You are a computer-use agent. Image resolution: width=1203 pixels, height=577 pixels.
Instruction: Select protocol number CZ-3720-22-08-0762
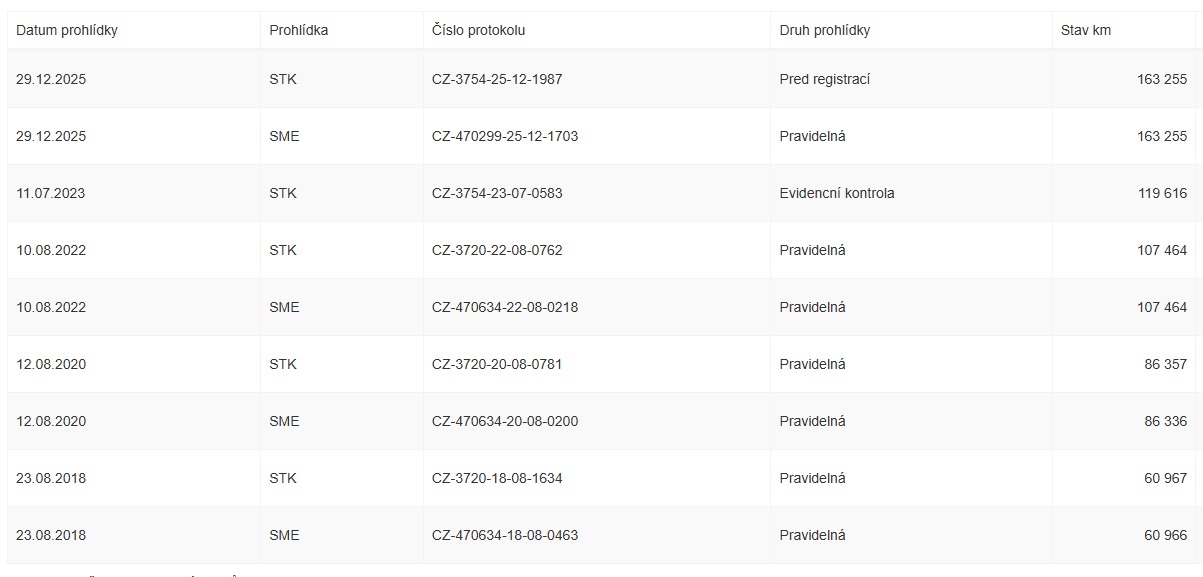(497, 250)
